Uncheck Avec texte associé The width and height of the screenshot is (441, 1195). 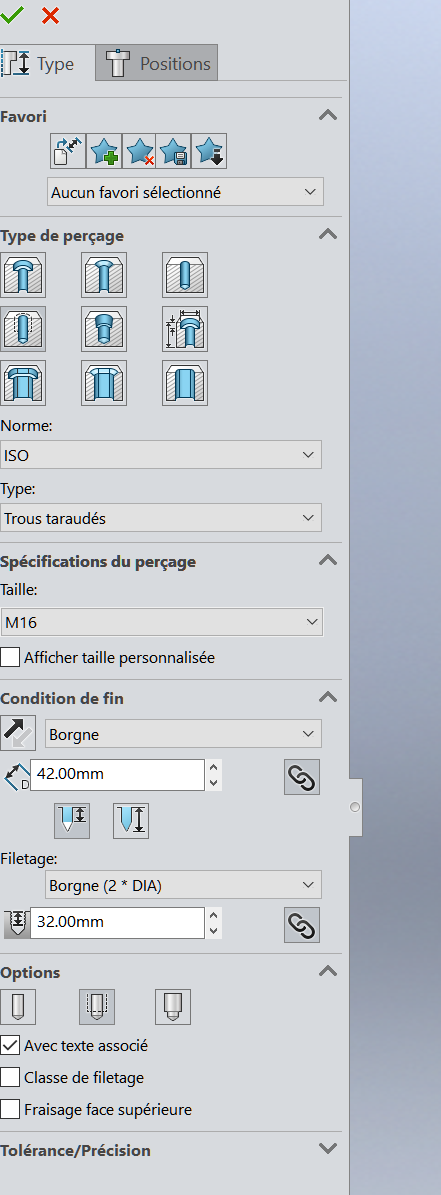point(10,1046)
